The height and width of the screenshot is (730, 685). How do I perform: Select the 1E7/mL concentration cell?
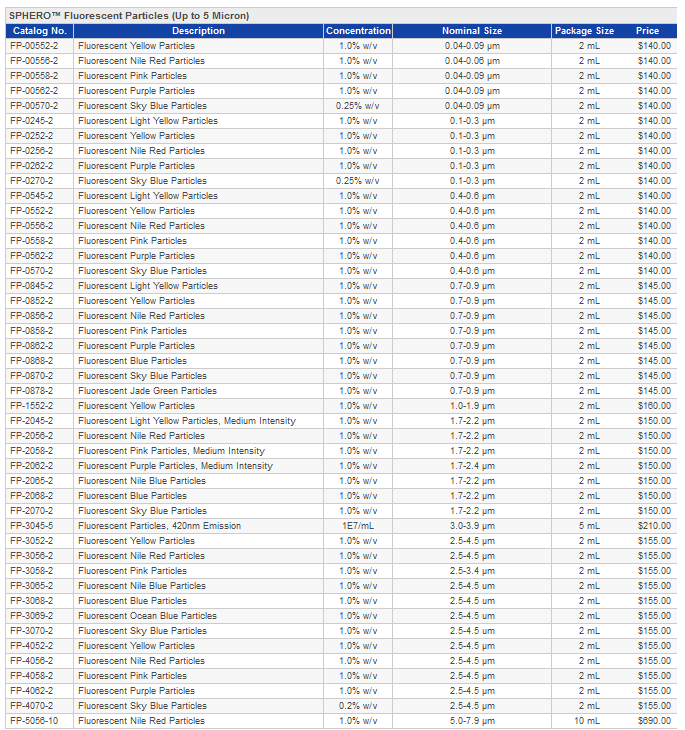[358, 526]
